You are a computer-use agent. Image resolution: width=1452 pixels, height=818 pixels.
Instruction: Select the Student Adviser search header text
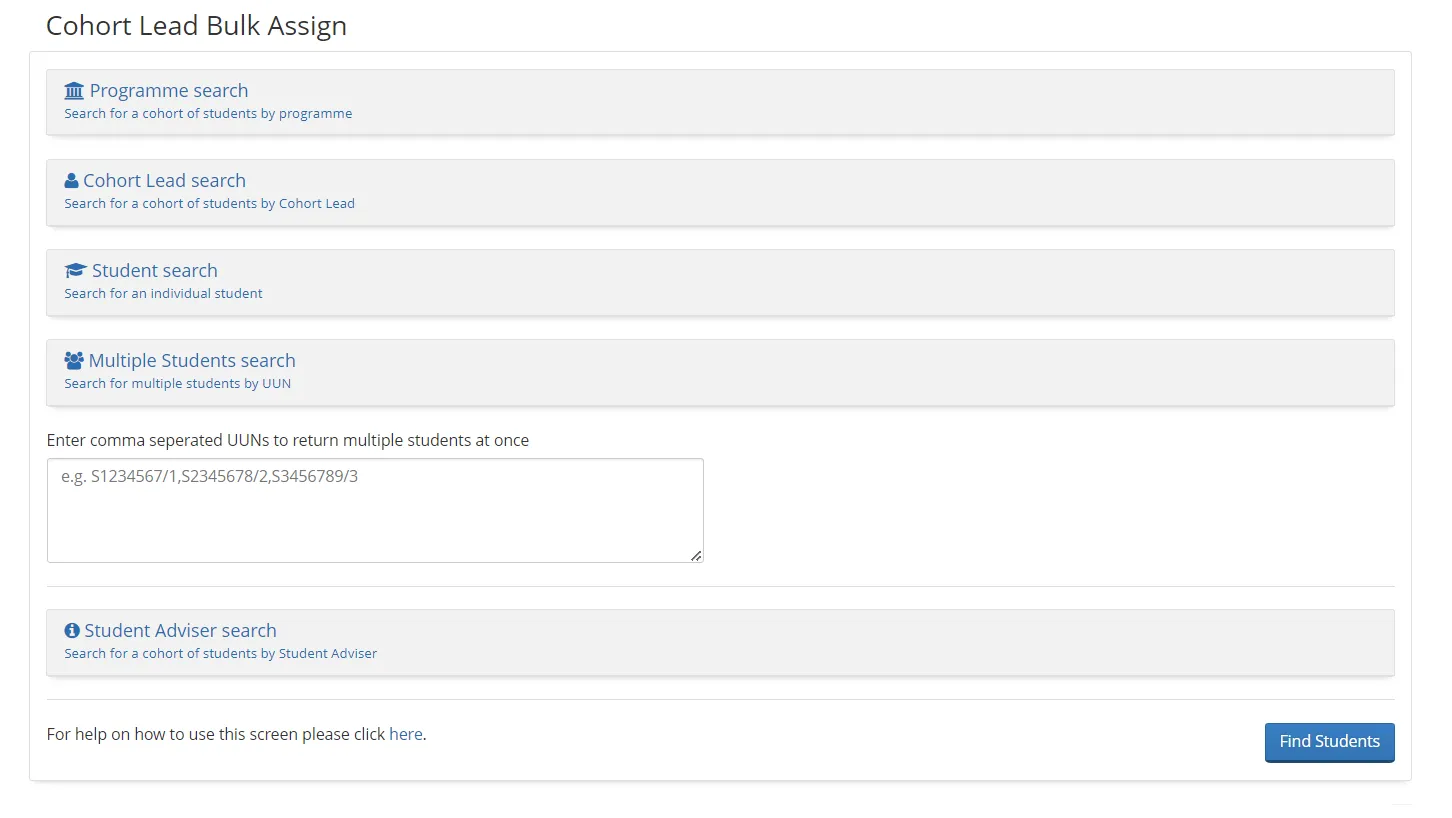click(182, 630)
